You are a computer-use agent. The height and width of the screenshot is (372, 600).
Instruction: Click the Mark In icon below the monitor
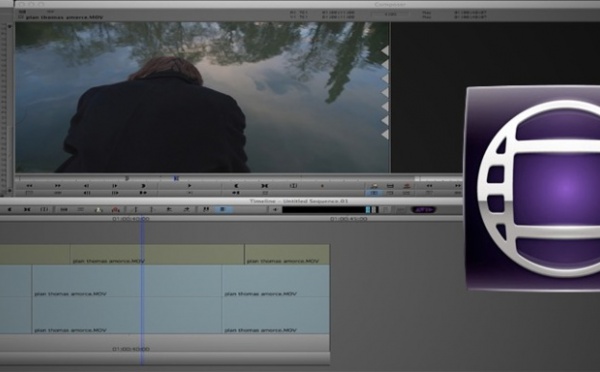click(x=236, y=186)
